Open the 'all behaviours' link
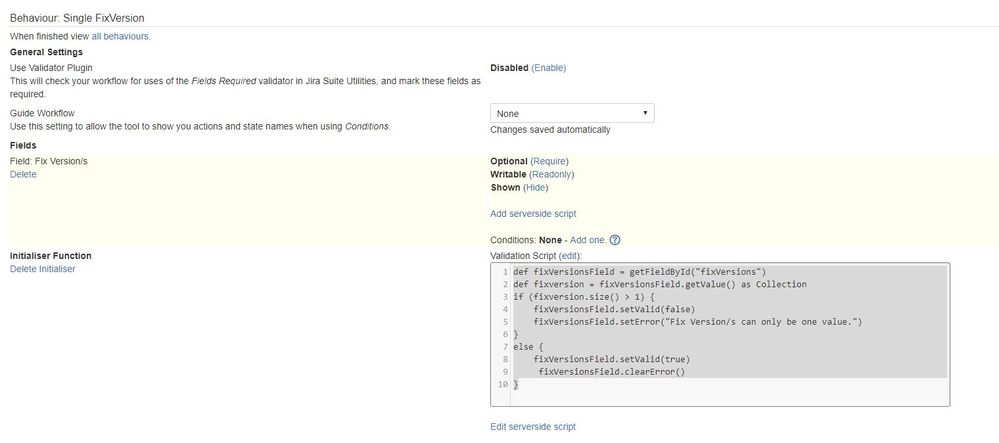 (120, 36)
